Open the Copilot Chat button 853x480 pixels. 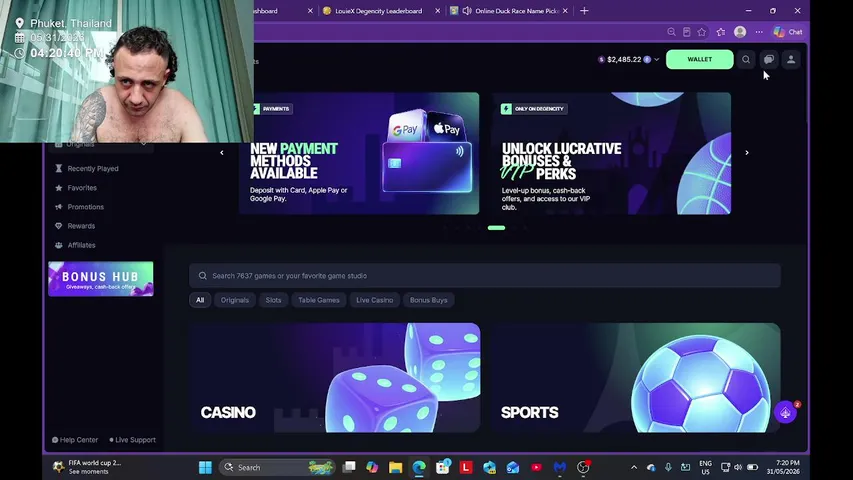click(x=788, y=32)
